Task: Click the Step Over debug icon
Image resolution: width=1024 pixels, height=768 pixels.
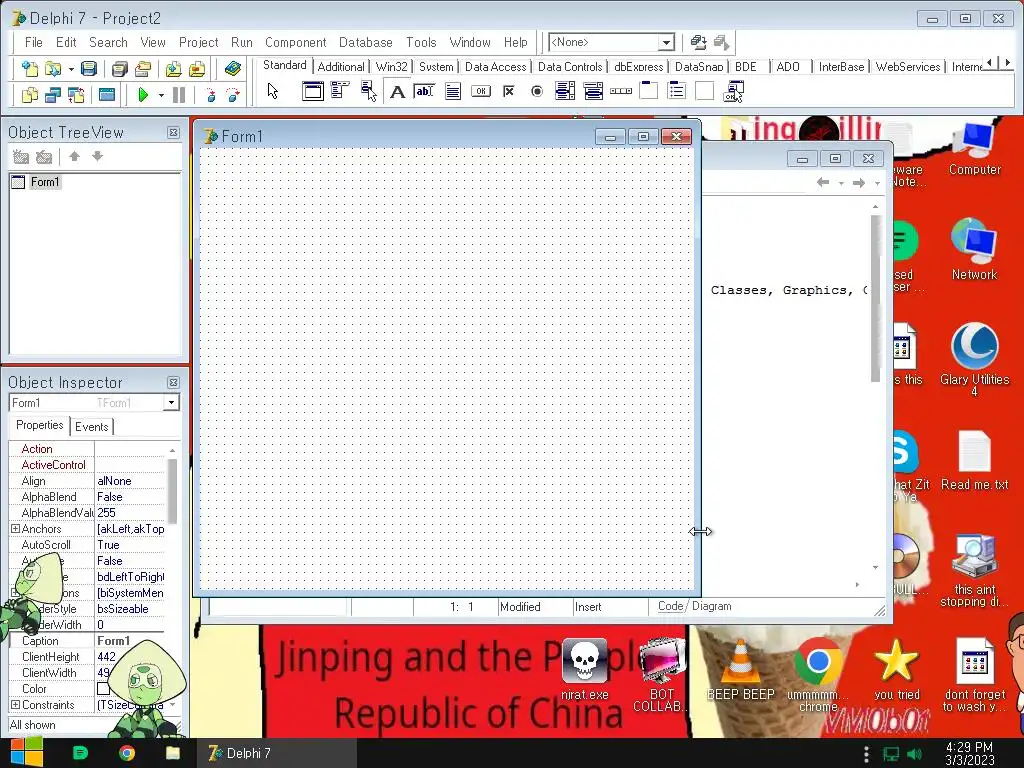Action: click(x=233, y=95)
